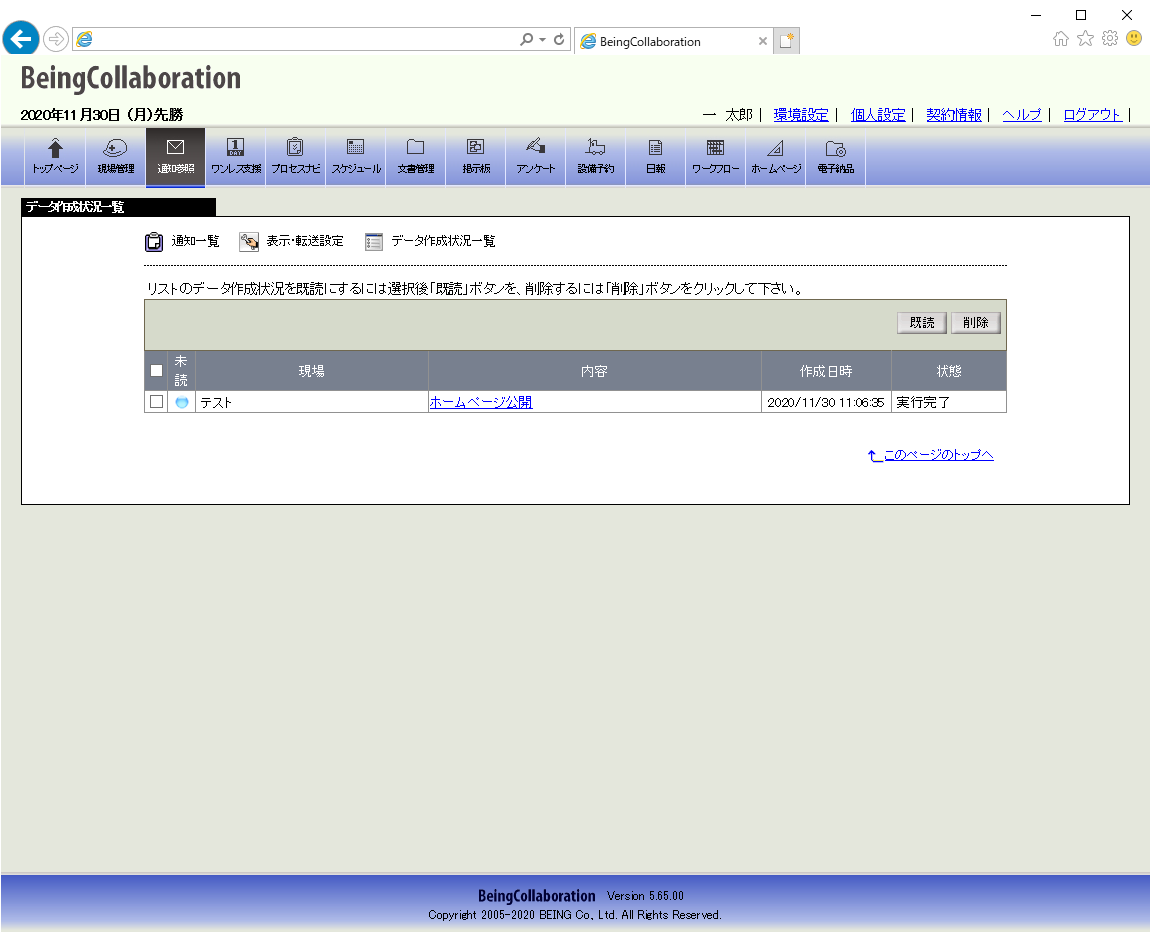Open 日報 module
Screen dimensions: 1151x933
coord(656,156)
